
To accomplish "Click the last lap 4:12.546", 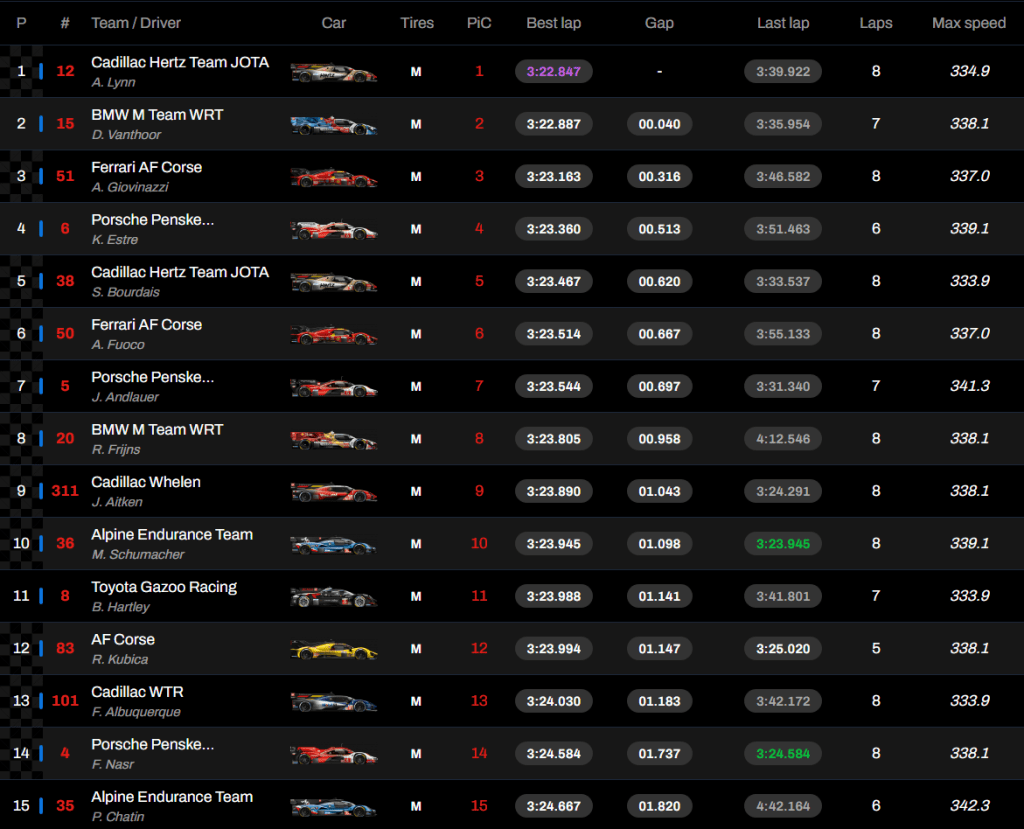I will (783, 439).
